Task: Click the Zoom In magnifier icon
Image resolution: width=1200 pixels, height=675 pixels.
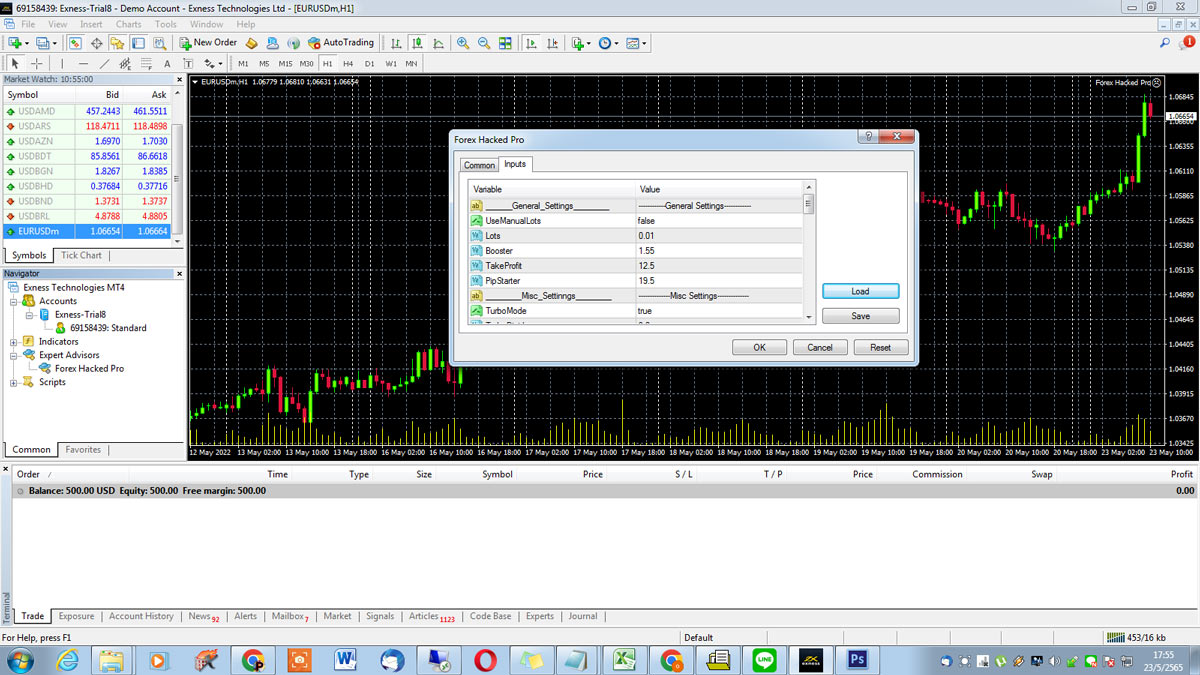Action: [x=462, y=42]
